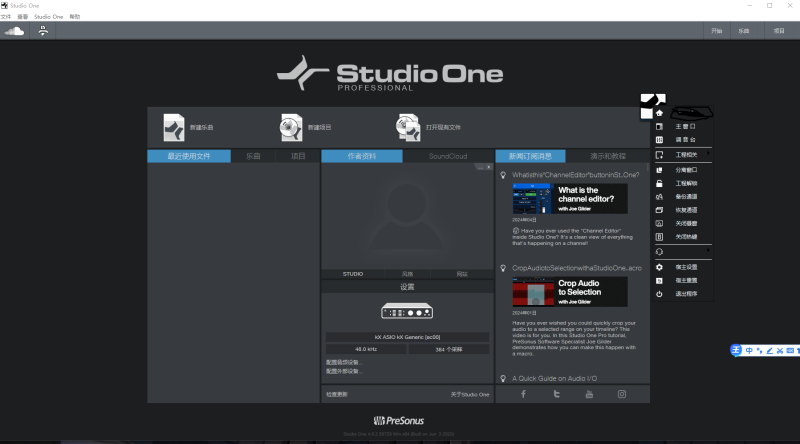
Task: Click the 项目 page button at top right
Action: pos(779,31)
